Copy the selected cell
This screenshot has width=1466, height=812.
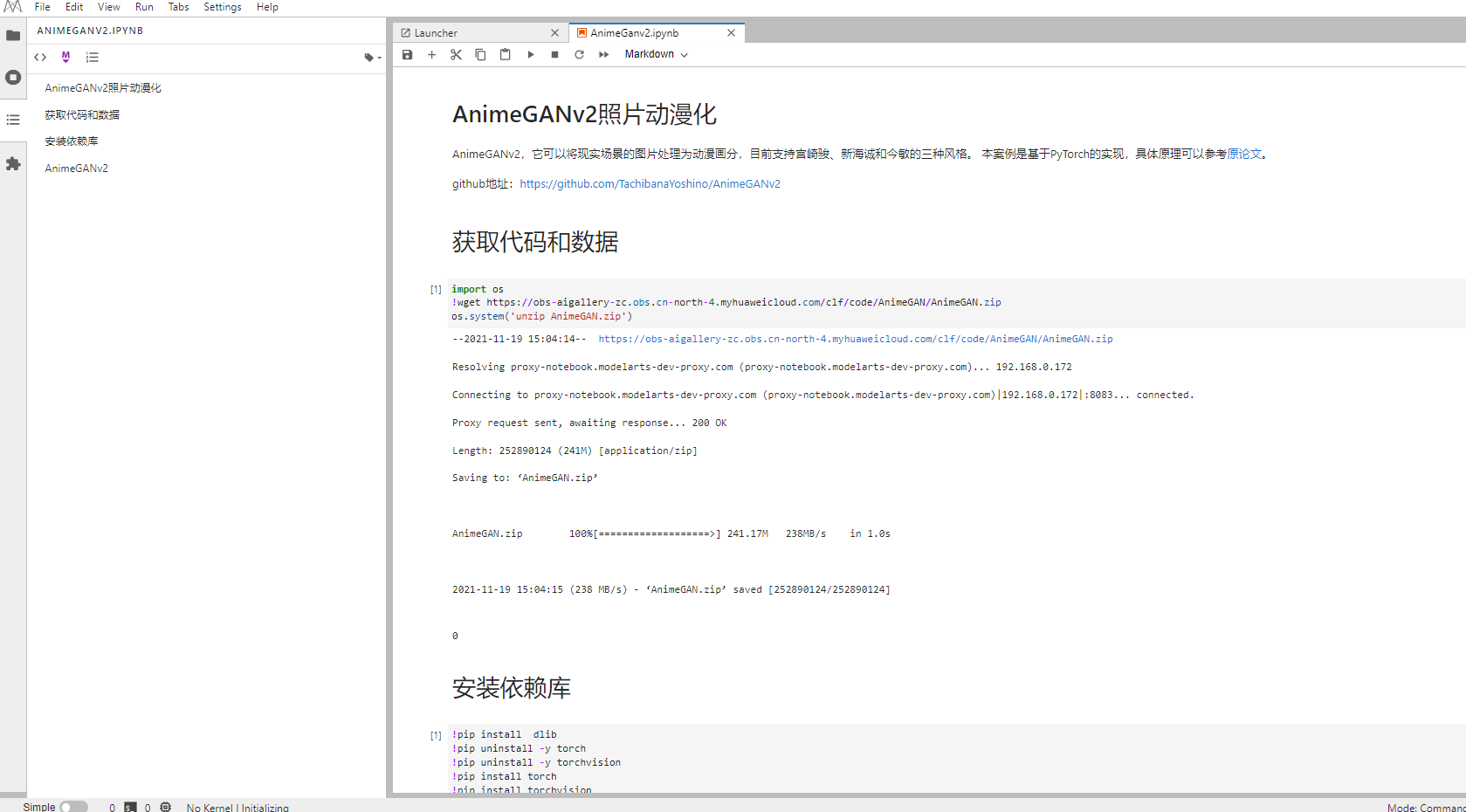coord(480,54)
